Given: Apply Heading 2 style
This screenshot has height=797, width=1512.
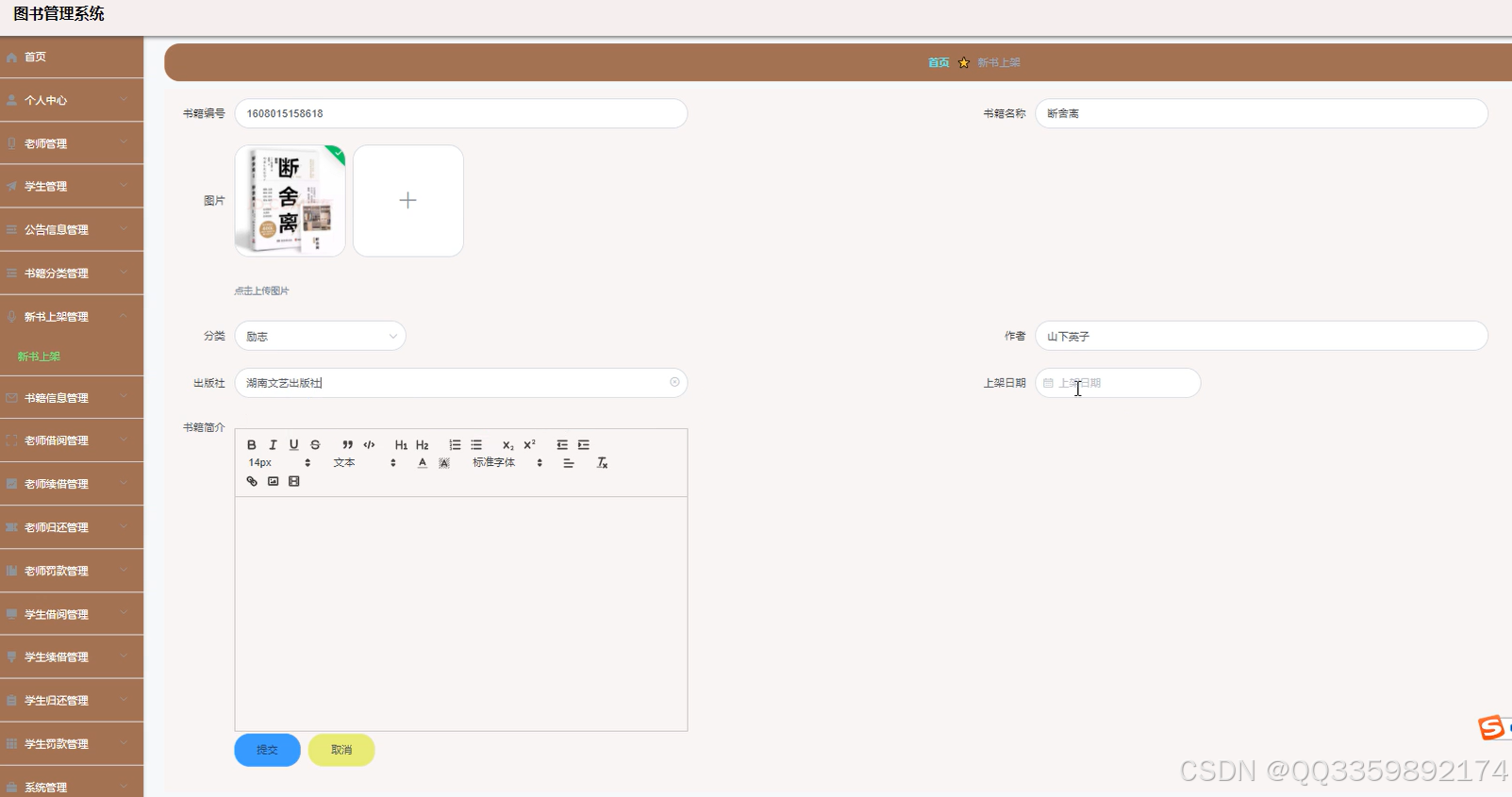Looking at the screenshot, I should (423, 445).
